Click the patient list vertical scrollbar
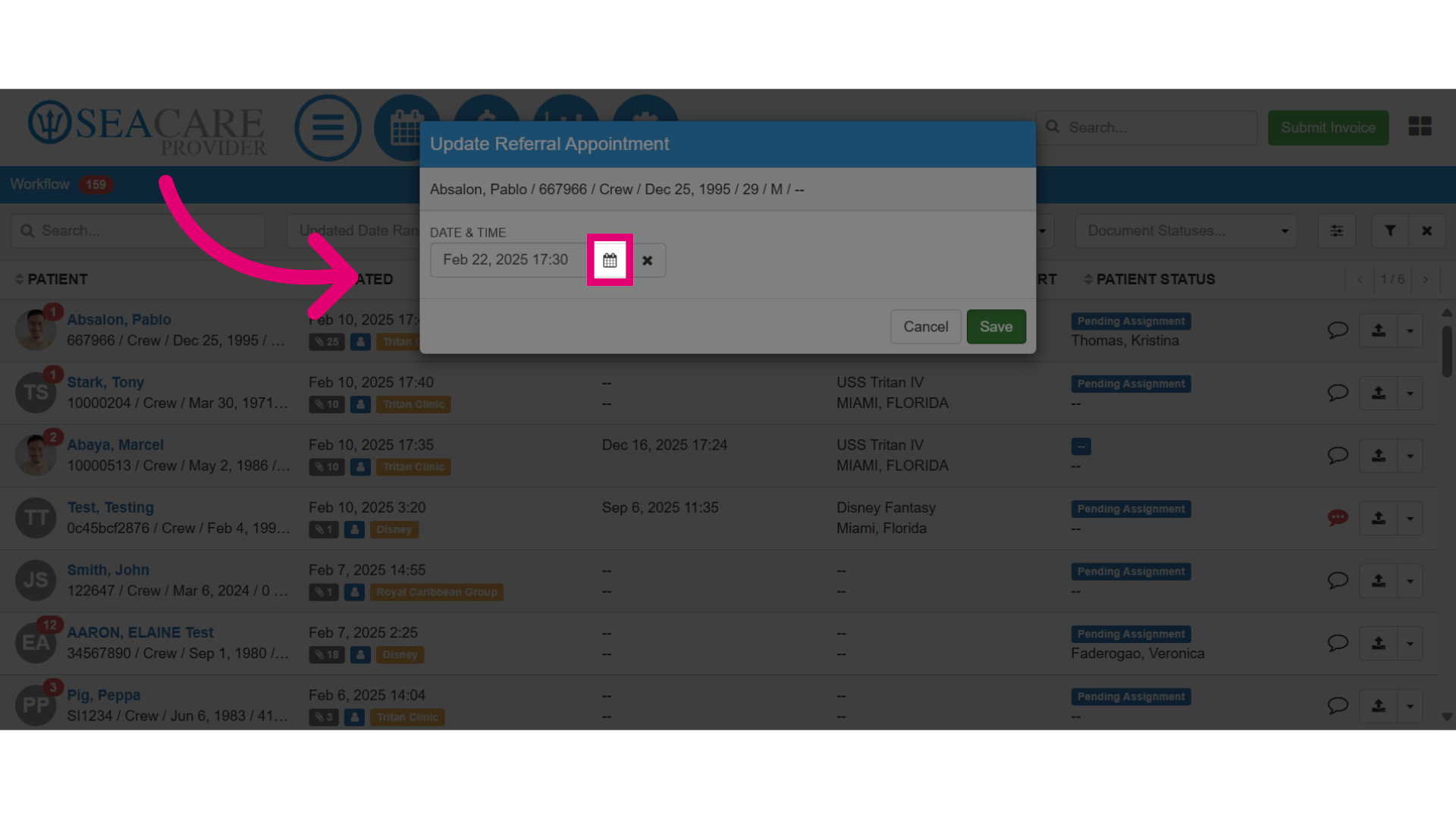 pyautogui.click(x=1447, y=351)
